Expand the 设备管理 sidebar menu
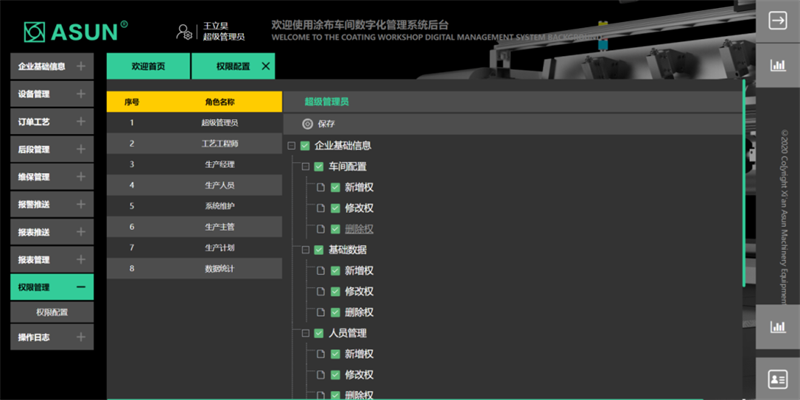The image size is (800, 400). 81,94
